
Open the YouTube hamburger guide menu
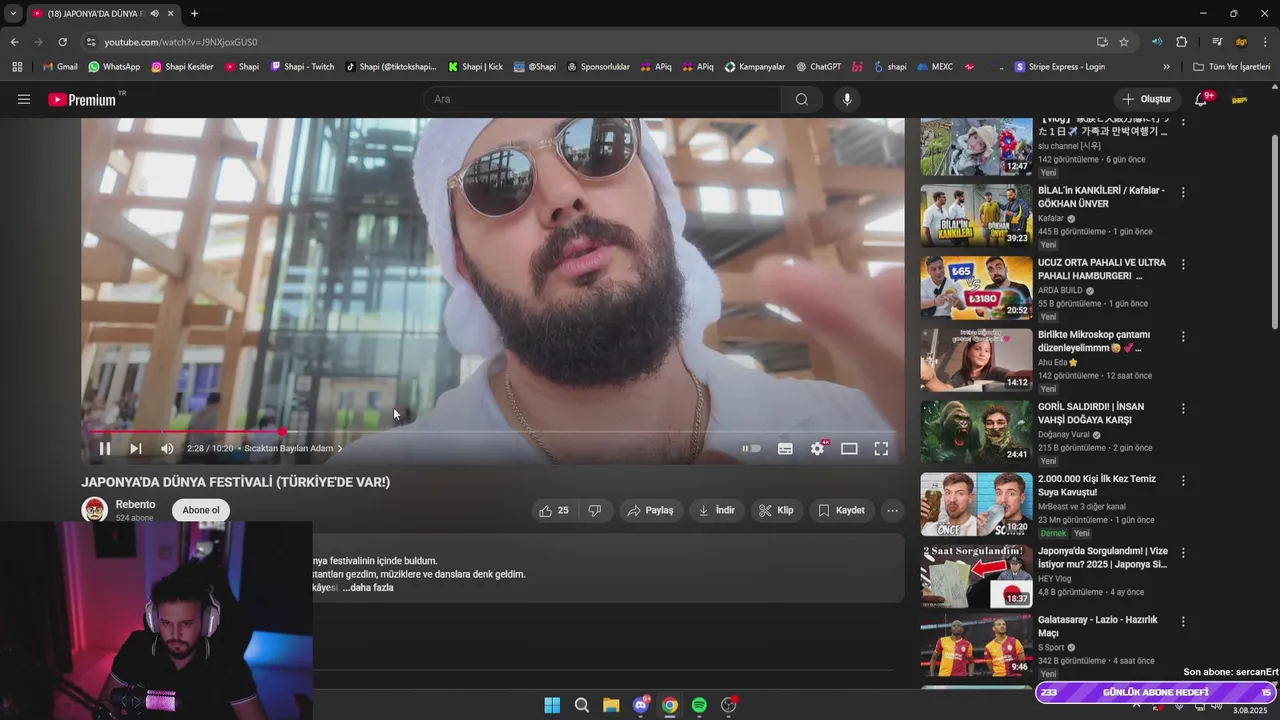click(24, 99)
